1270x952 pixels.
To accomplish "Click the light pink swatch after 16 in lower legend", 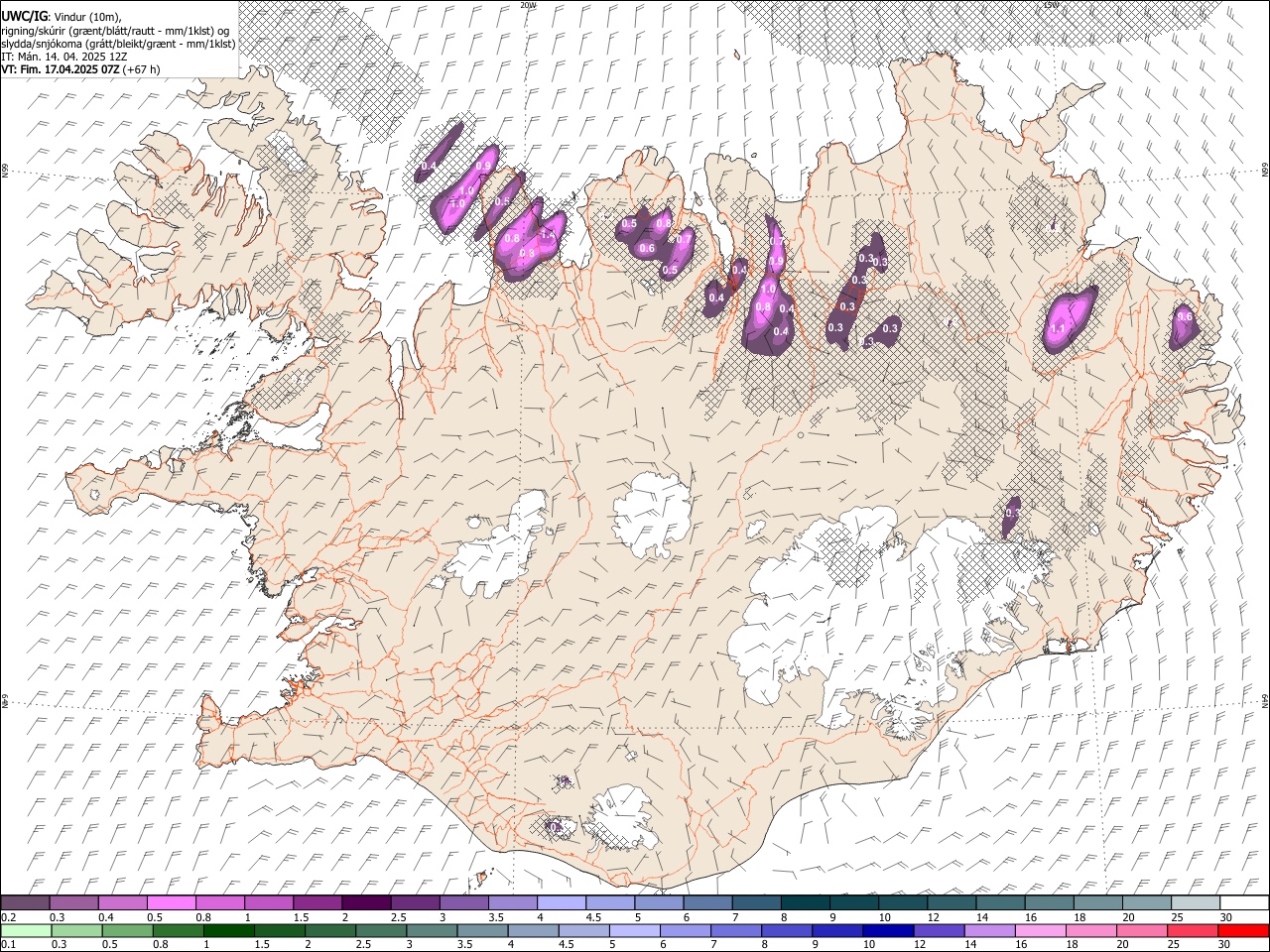I will [x=1040, y=931].
